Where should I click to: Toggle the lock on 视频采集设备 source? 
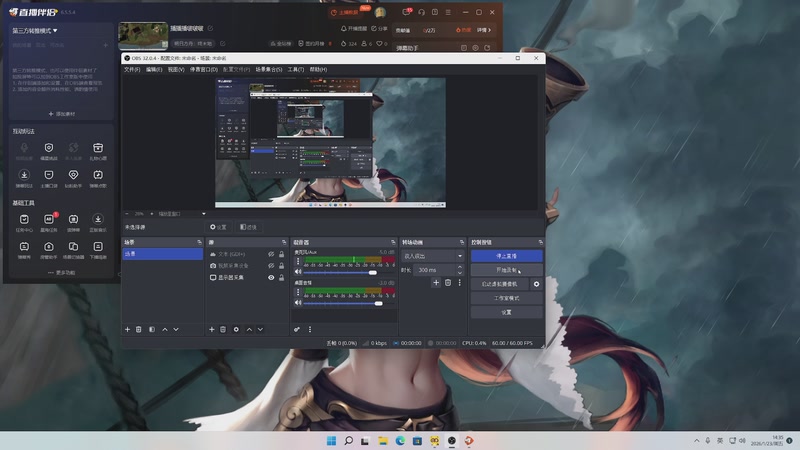click(281, 266)
